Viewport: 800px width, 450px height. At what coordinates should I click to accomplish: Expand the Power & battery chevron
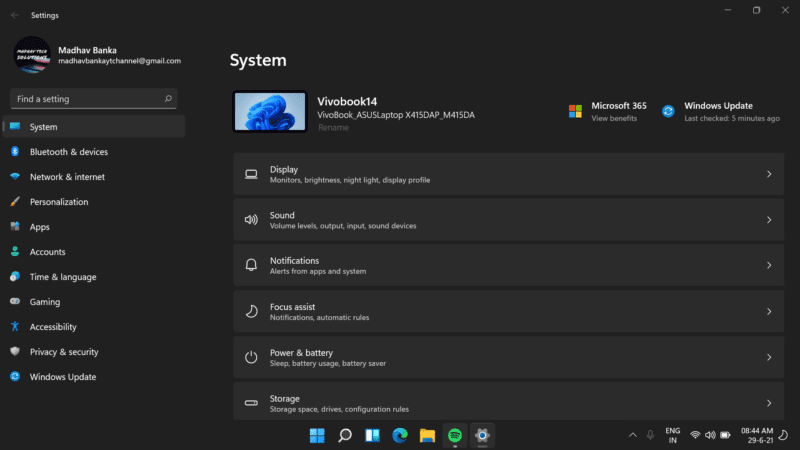768,357
